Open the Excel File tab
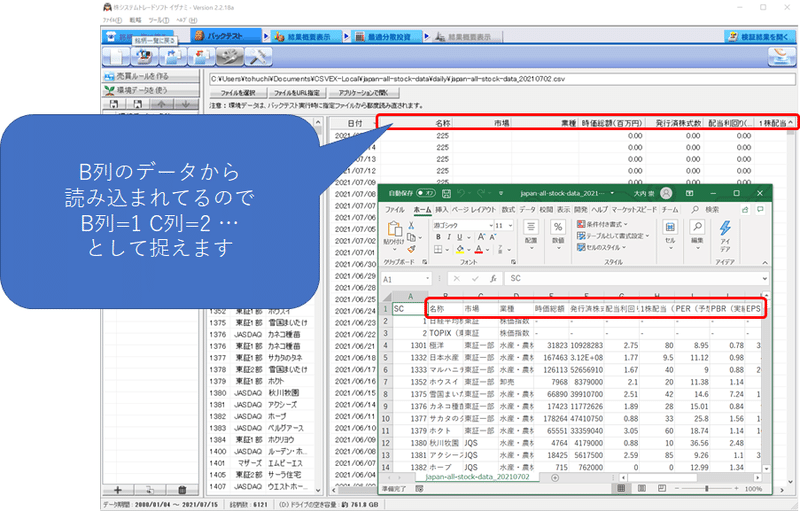 394,210
